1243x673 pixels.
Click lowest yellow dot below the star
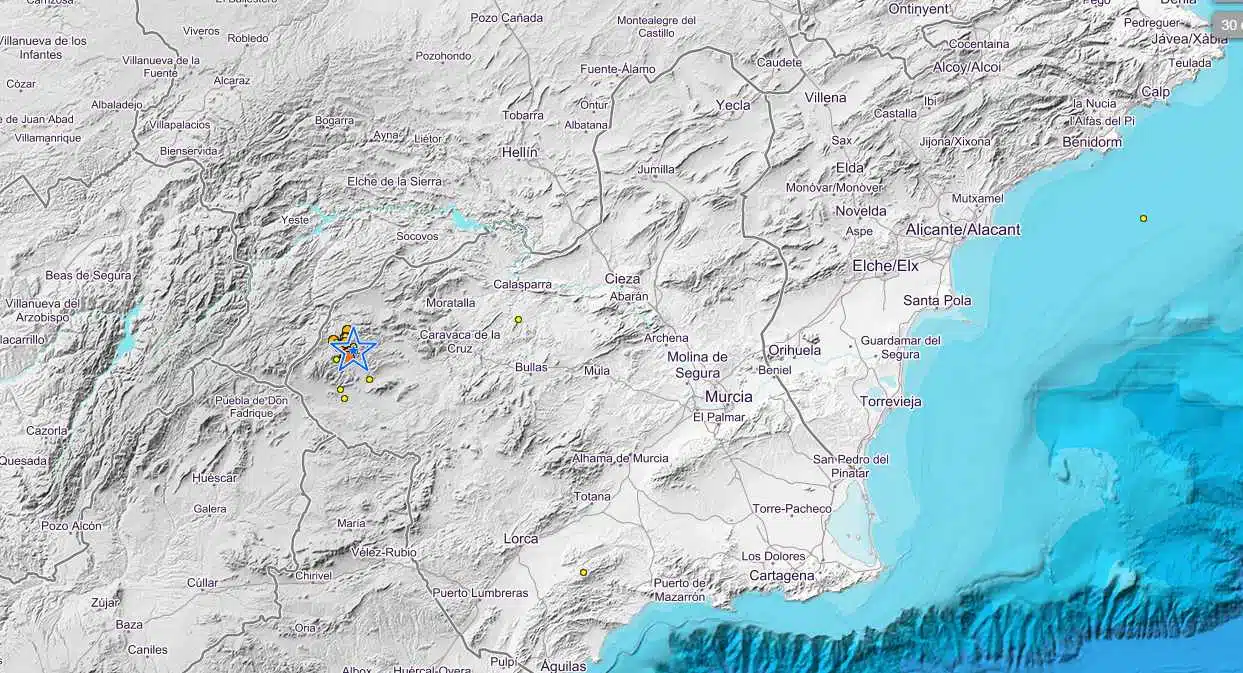(x=345, y=398)
